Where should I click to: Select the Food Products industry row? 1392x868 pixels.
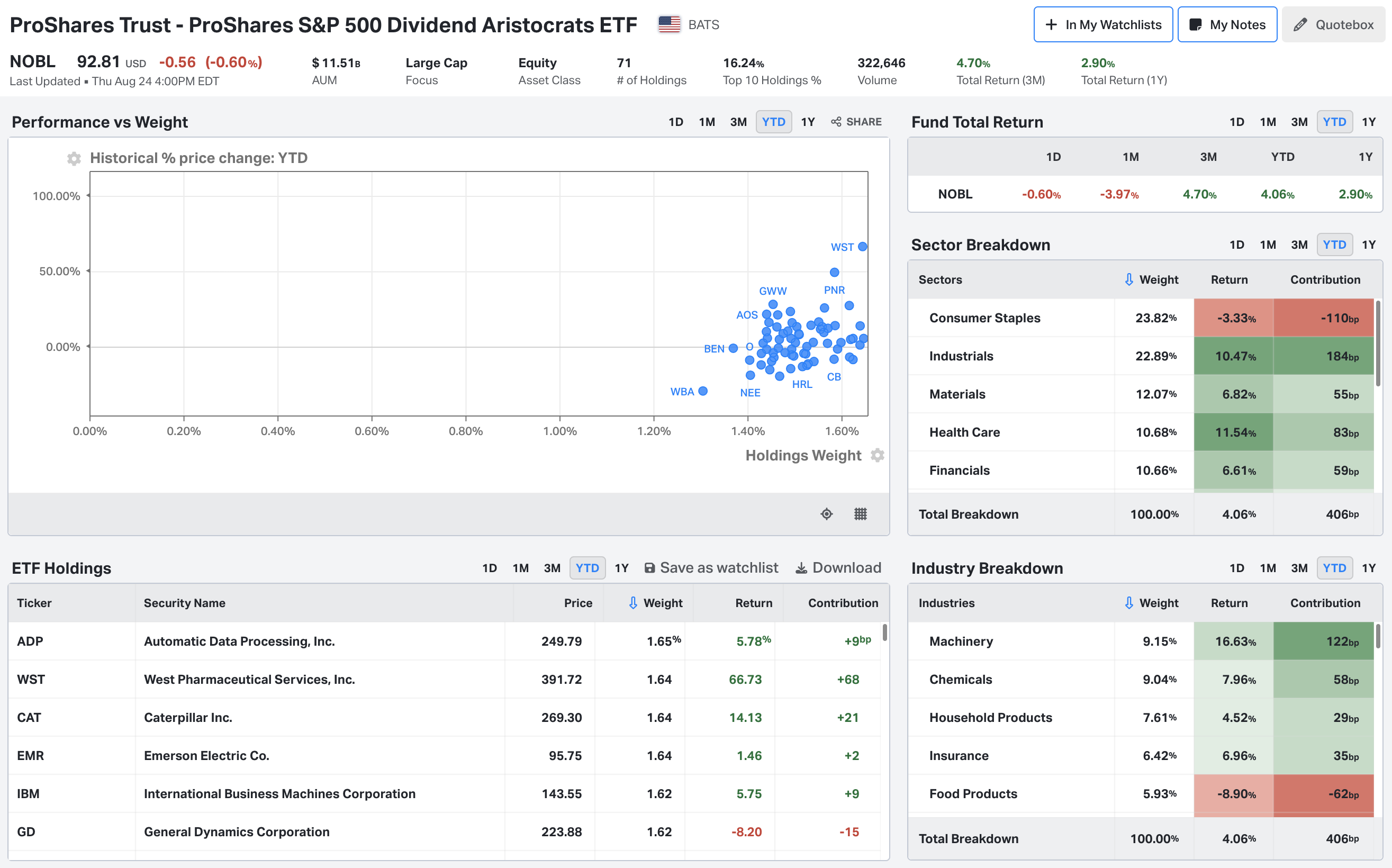click(1141, 794)
